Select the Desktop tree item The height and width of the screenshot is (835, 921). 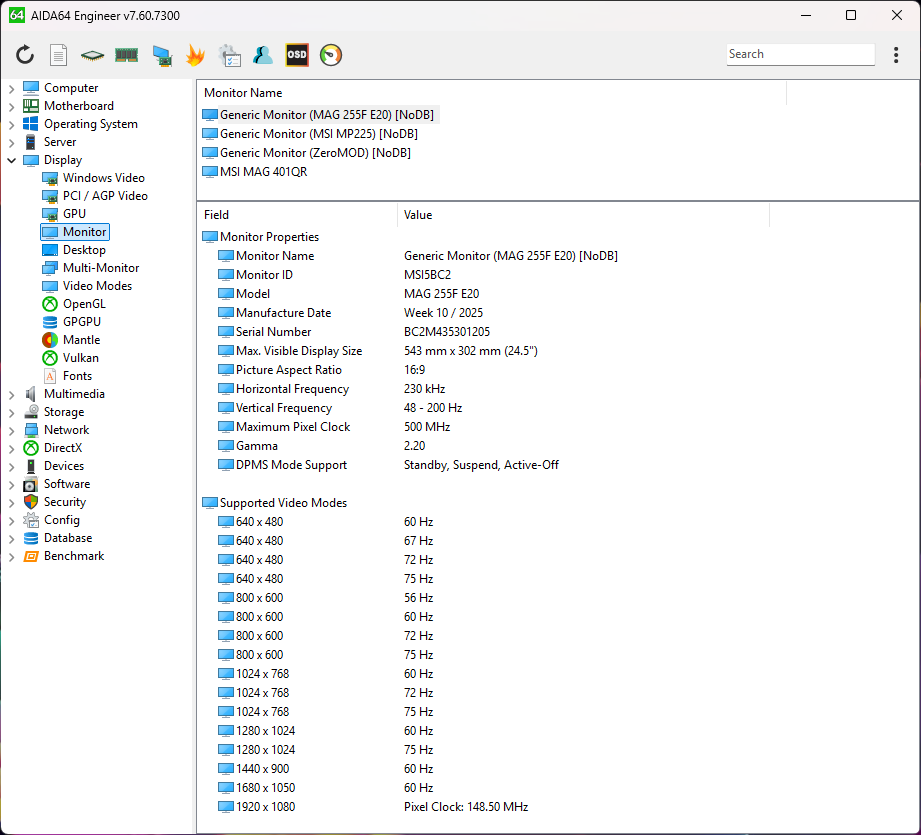74,250
